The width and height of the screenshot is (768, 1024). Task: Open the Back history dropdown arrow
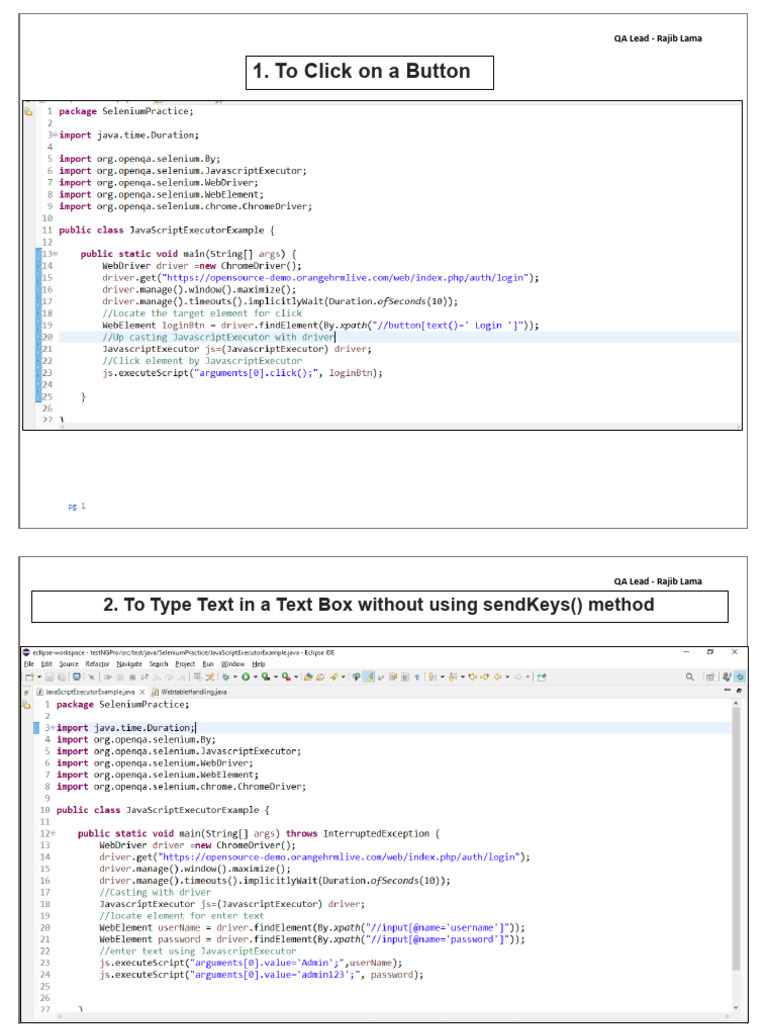[x=507, y=677]
